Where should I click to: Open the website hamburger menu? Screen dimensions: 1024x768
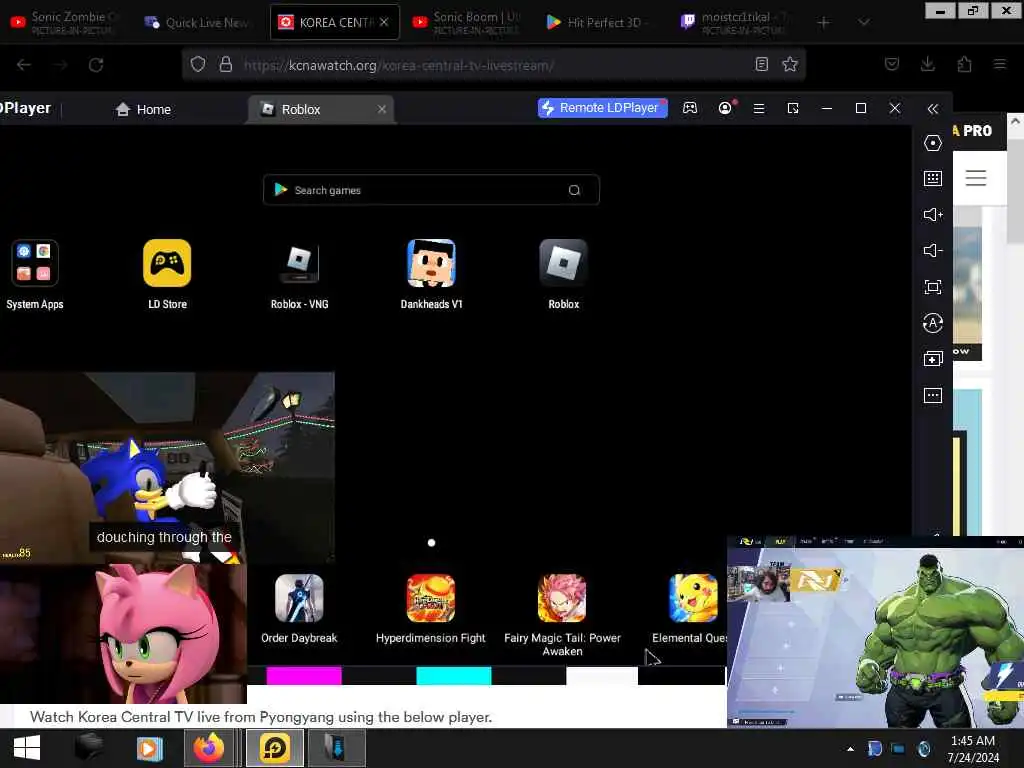pos(976,178)
